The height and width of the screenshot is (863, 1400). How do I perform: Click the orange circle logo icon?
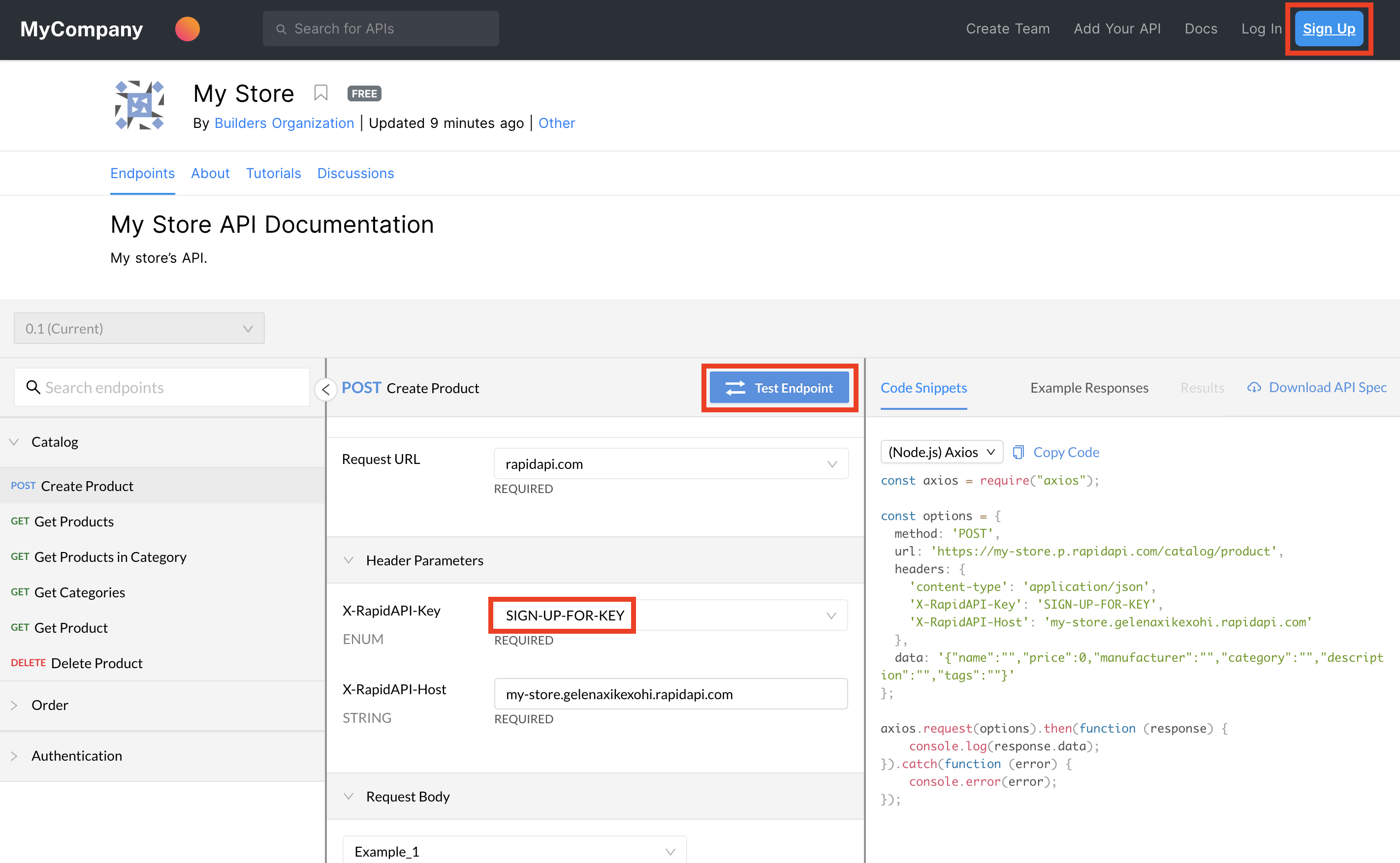tap(187, 29)
